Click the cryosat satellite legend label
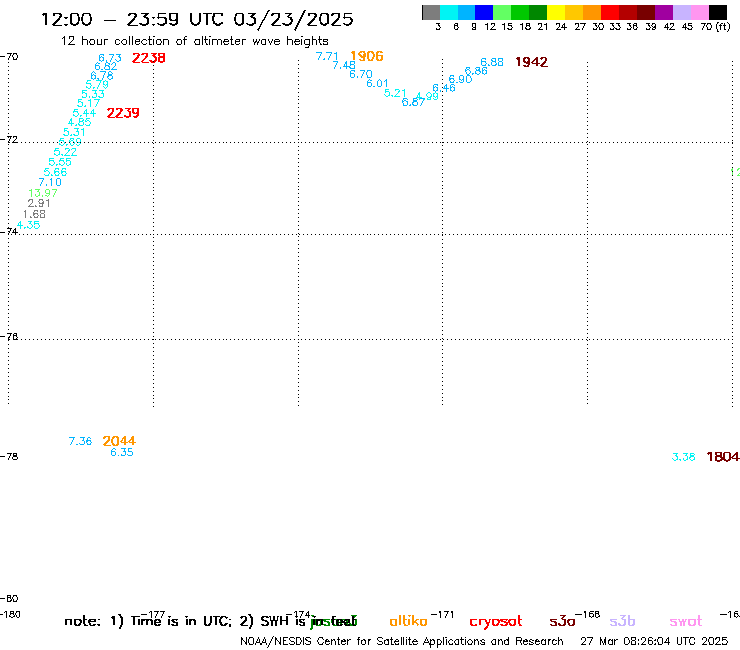The image size is (740, 650). [x=496, y=622]
